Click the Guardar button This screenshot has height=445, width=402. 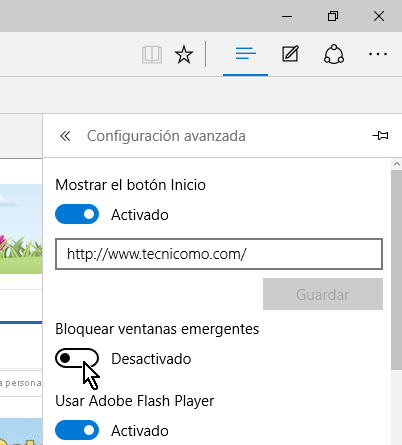[x=323, y=294]
